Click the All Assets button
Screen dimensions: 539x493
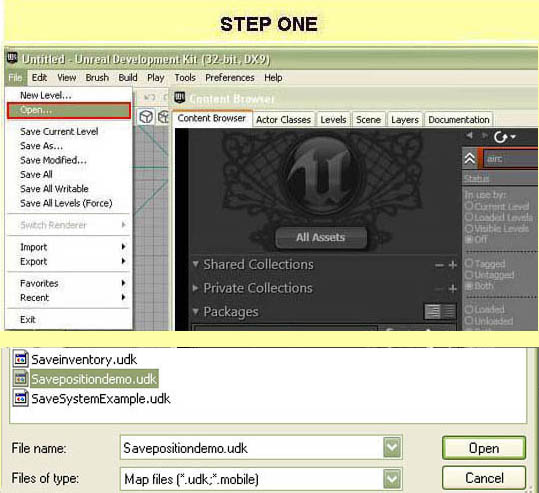coord(321,237)
